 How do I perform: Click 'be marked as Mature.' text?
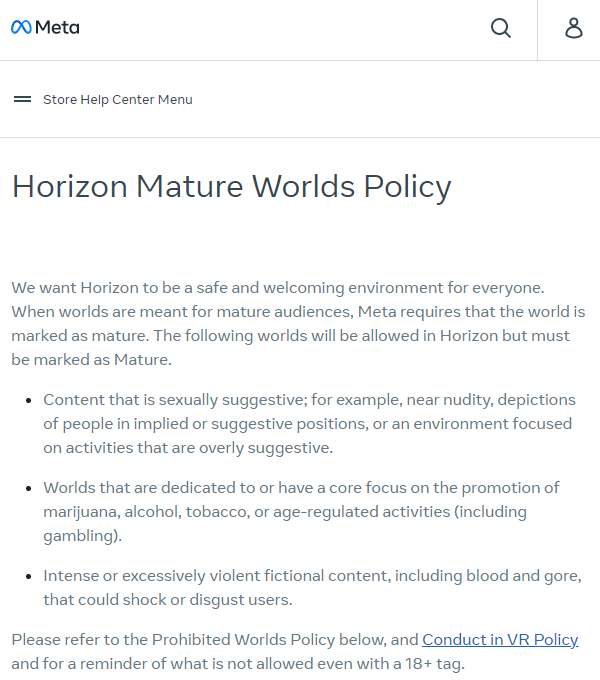point(92,359)
